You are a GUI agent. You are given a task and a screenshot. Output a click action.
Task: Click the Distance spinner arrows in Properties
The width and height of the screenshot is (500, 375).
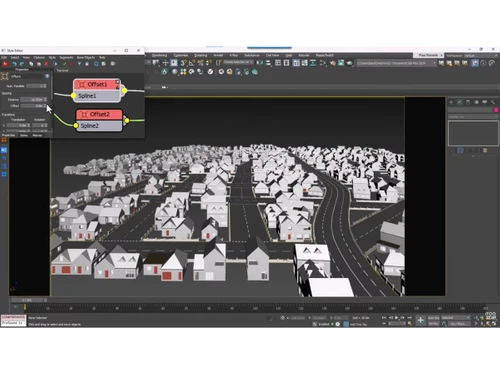(45, 99)
